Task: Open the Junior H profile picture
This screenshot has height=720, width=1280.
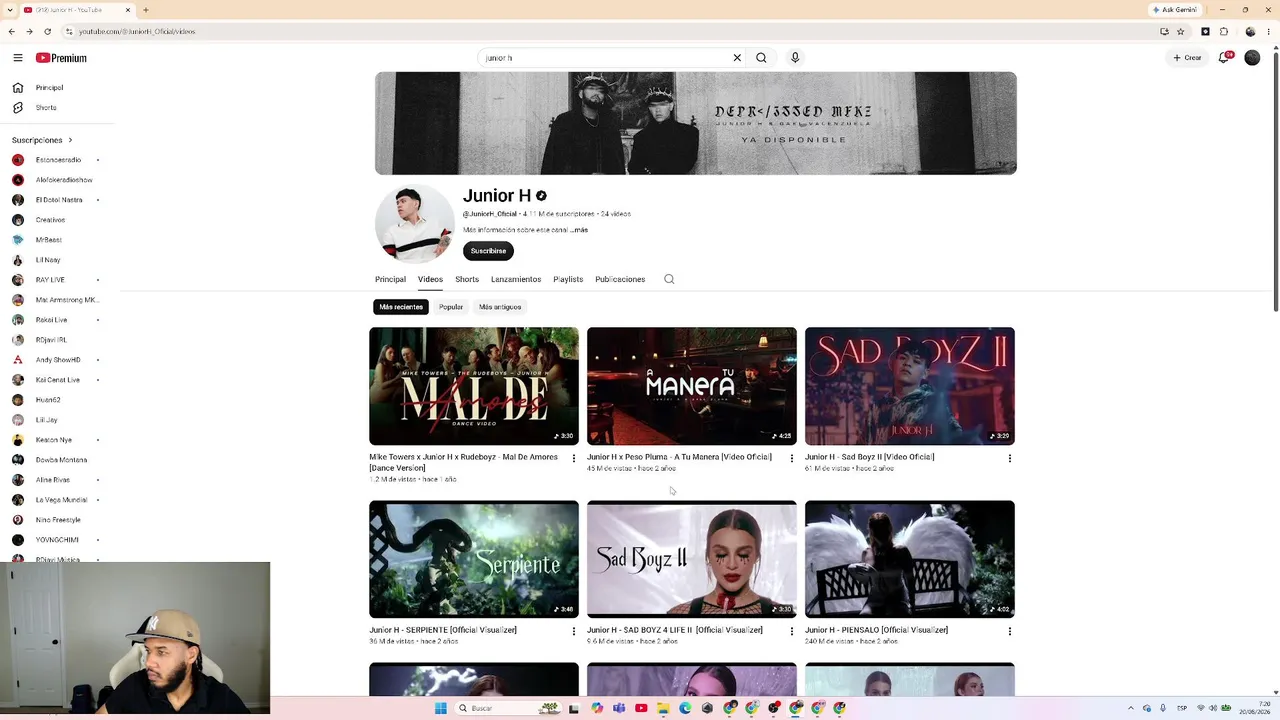Action: [414, 223]
